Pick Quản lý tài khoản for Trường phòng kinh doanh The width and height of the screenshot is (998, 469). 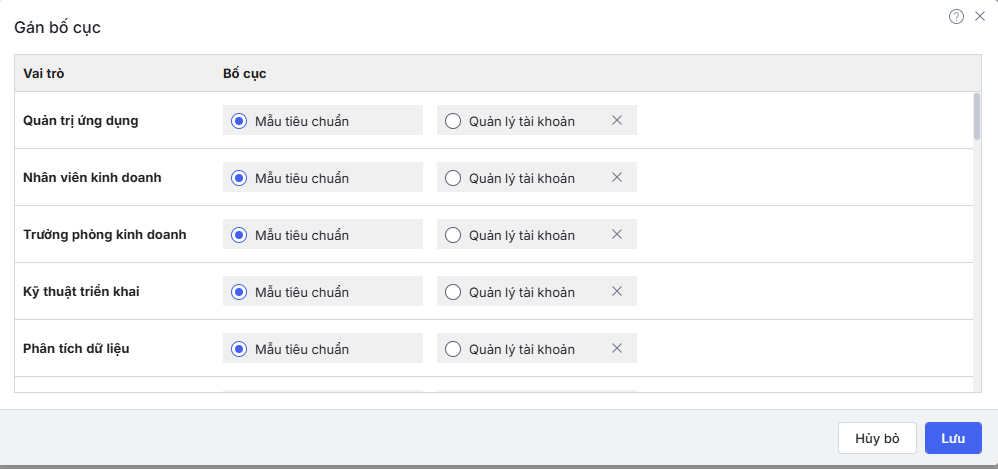click(x=453, y=235)
